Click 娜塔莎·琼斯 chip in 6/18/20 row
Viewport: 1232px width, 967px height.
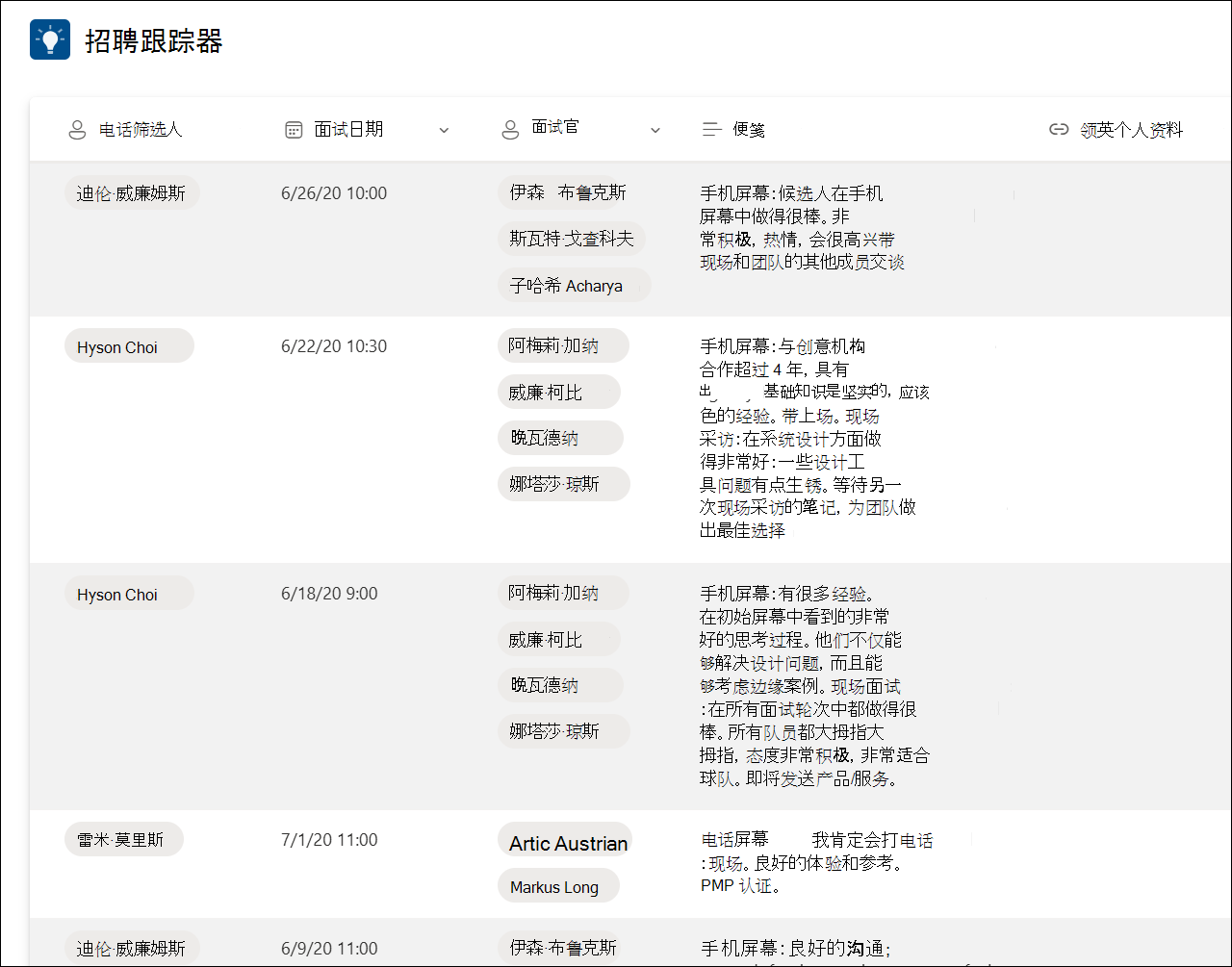564,731
